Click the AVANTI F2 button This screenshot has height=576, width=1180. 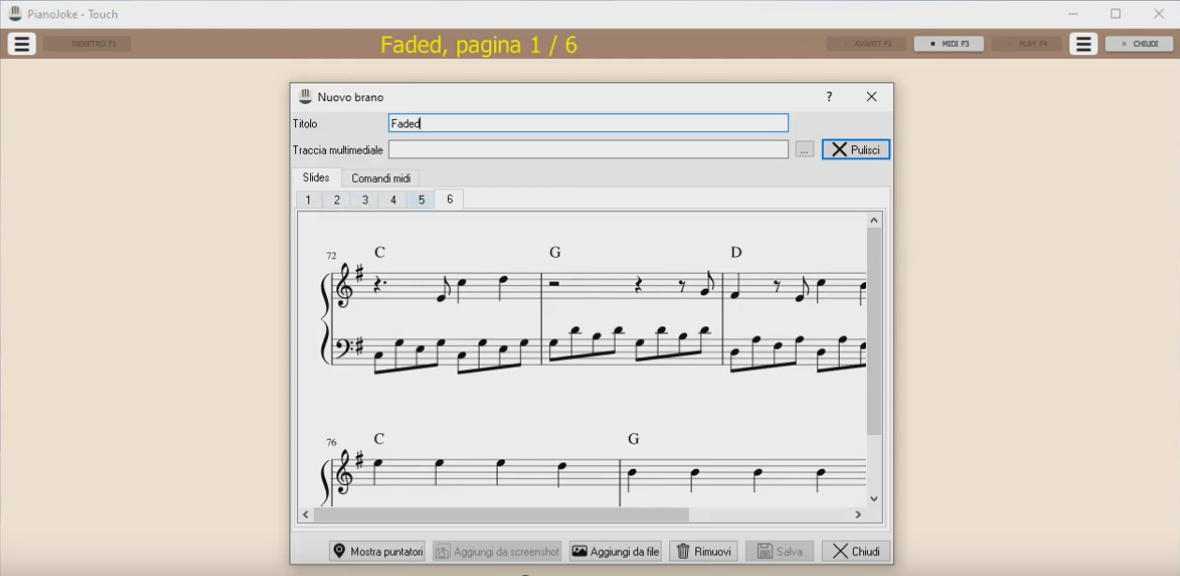[x=866, y=44]
